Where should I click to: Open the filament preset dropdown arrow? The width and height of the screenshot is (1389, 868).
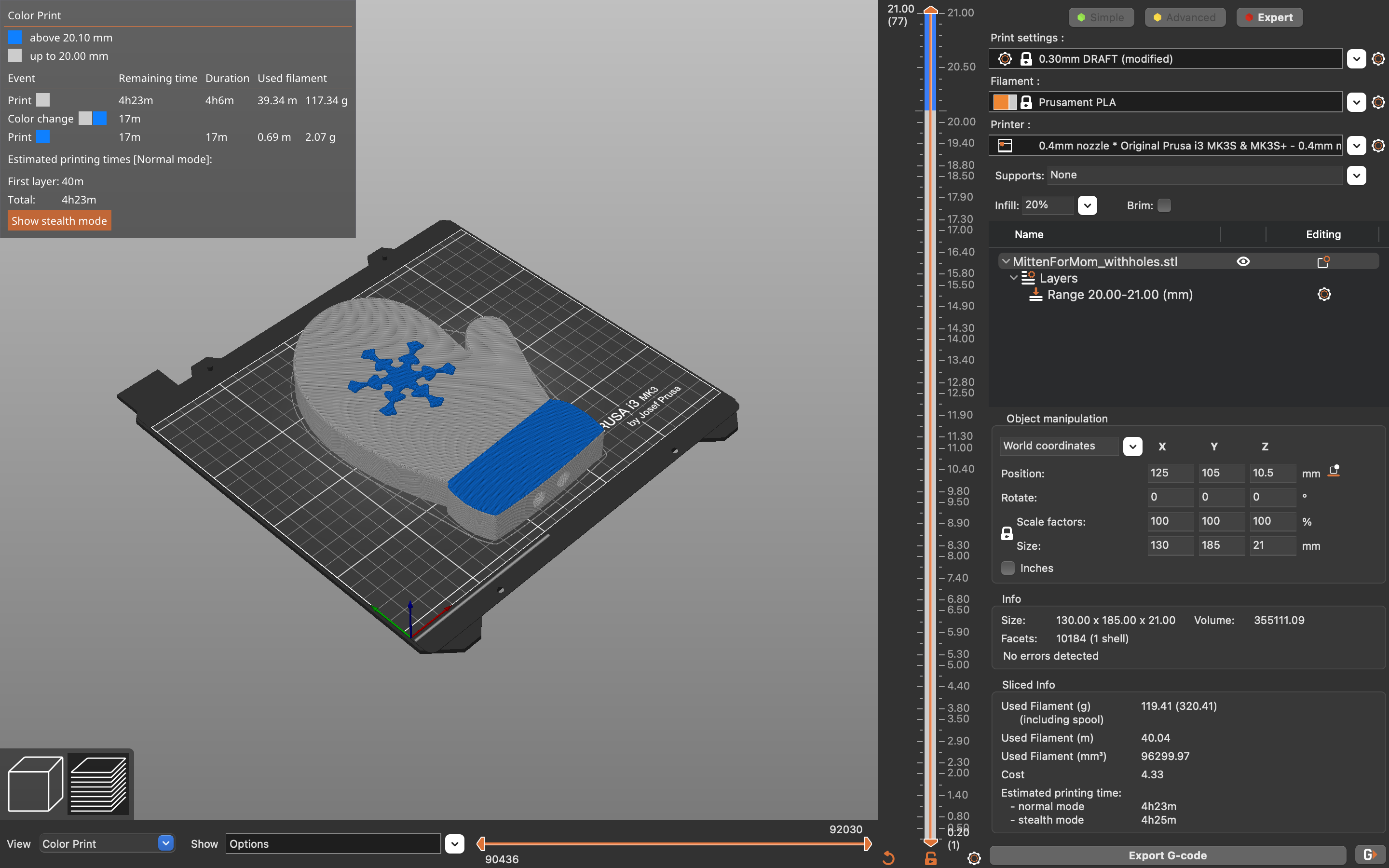pos(1356,102)
